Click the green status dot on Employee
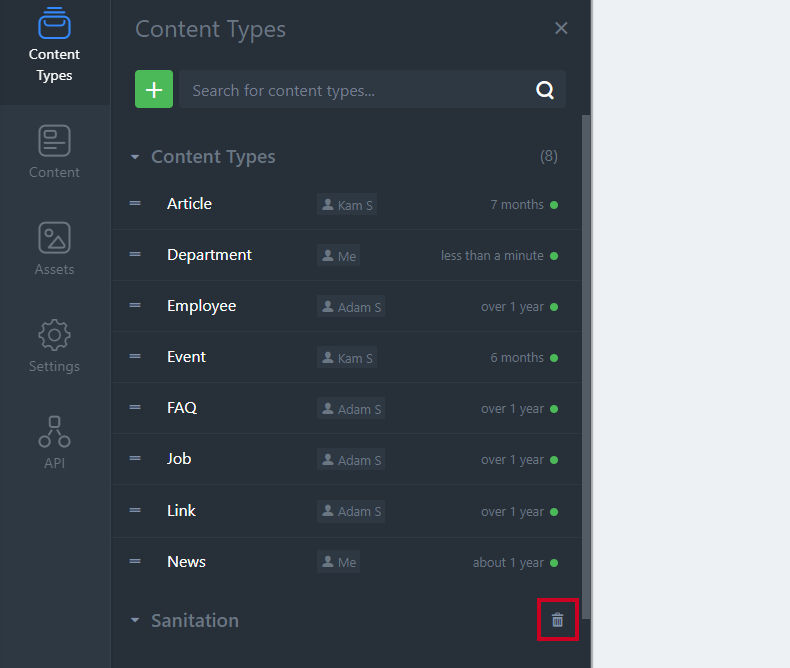The height and width of the screenshot is (668, 790). tap(554, 307)
